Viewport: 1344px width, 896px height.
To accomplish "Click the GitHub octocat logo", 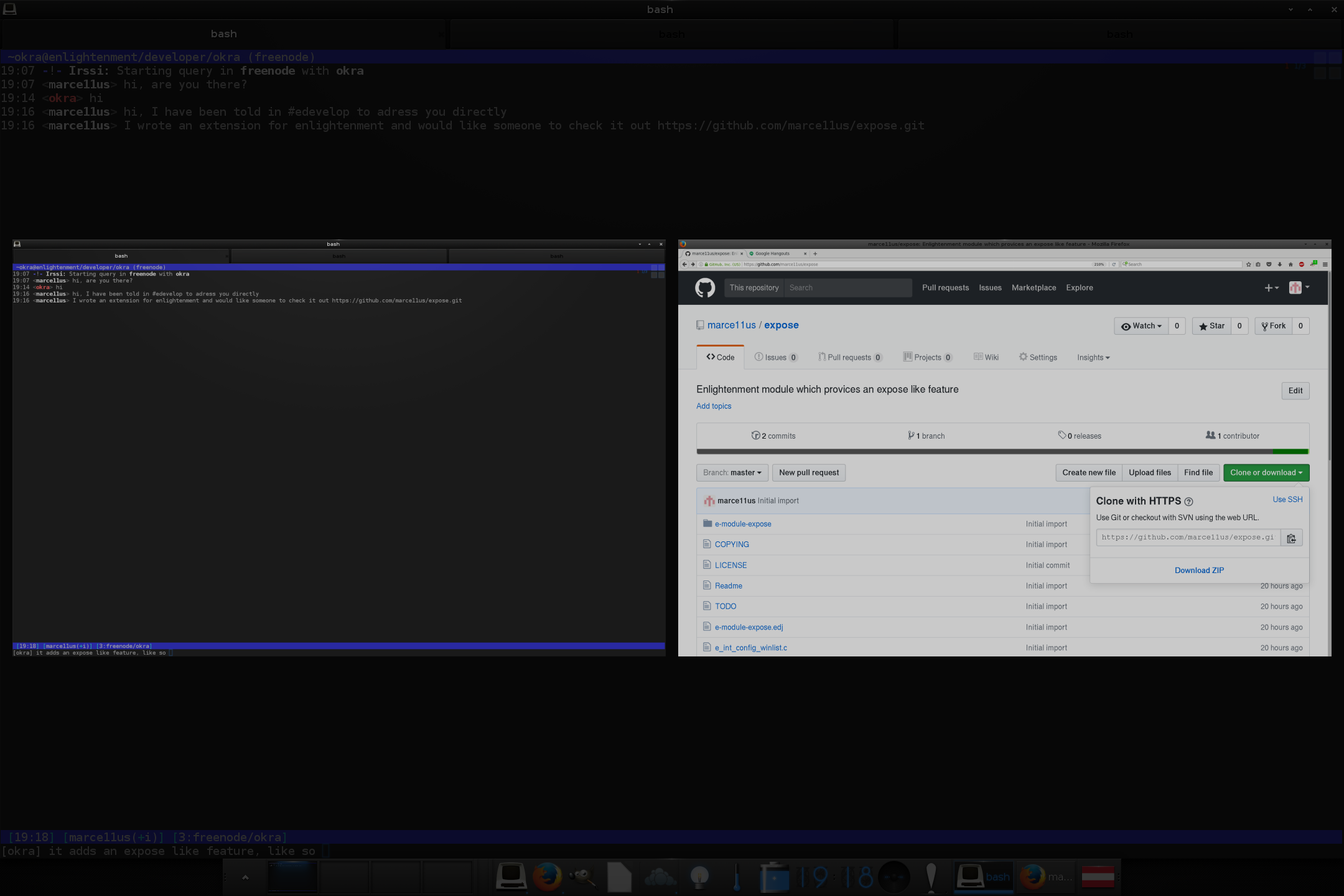I will pyautogui.click(x=705, y=287).
